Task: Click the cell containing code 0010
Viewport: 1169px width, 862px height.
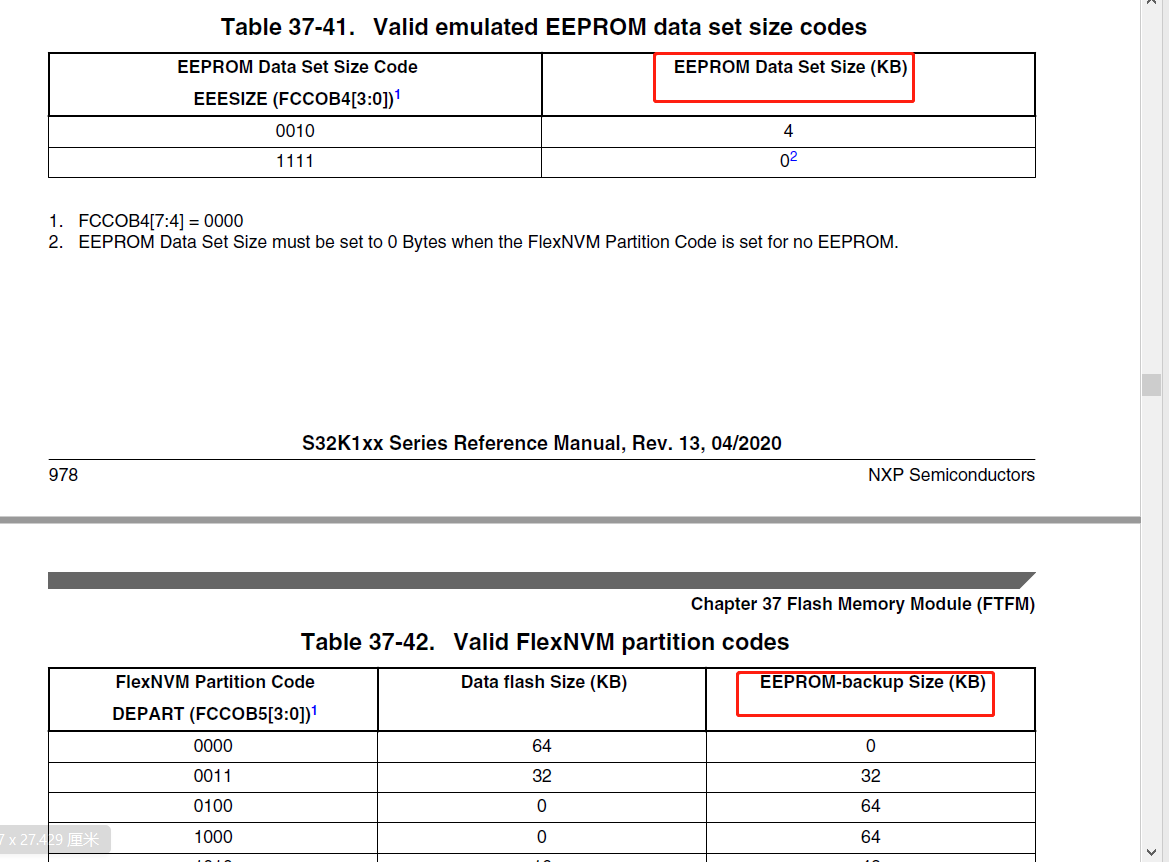Action: (x=294, y=130)
